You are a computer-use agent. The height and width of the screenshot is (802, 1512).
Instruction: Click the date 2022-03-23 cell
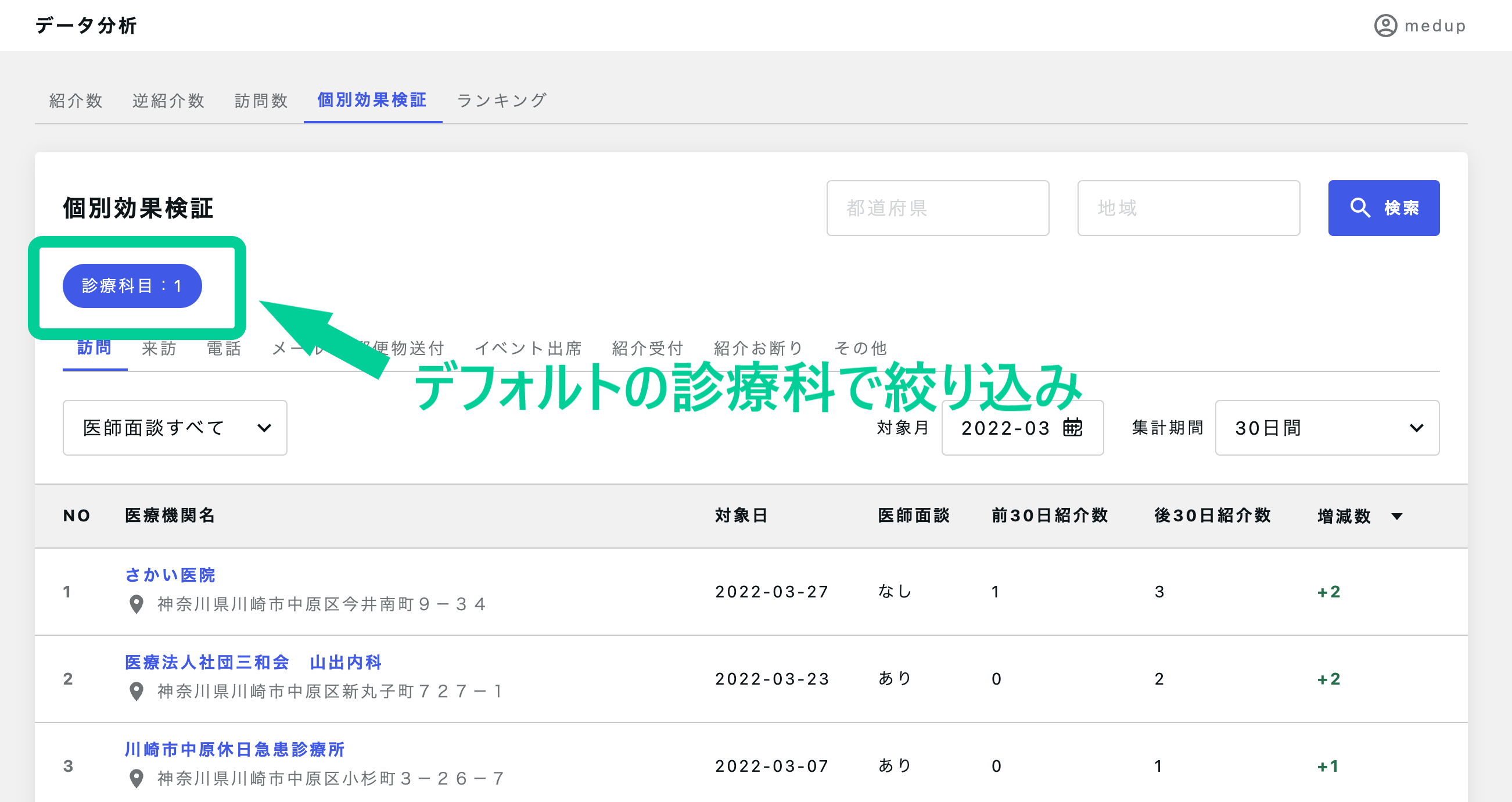771,679
